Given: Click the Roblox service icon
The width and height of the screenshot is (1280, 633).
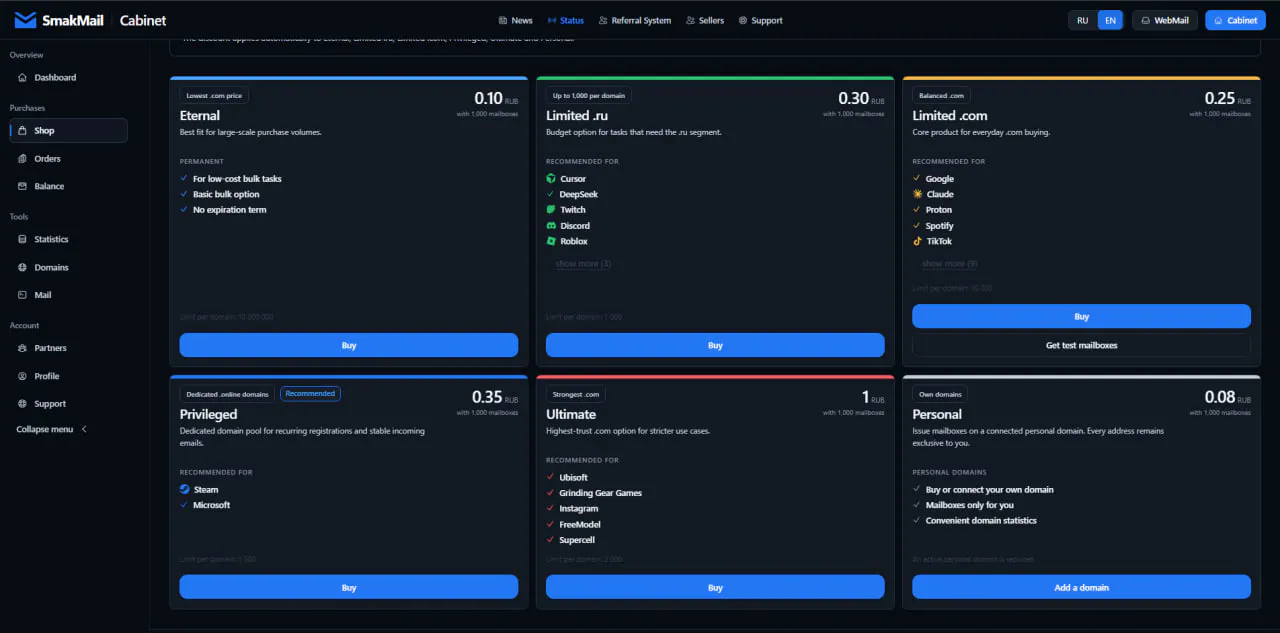Looking at the screenshot, I should click(x=551, y=241).
